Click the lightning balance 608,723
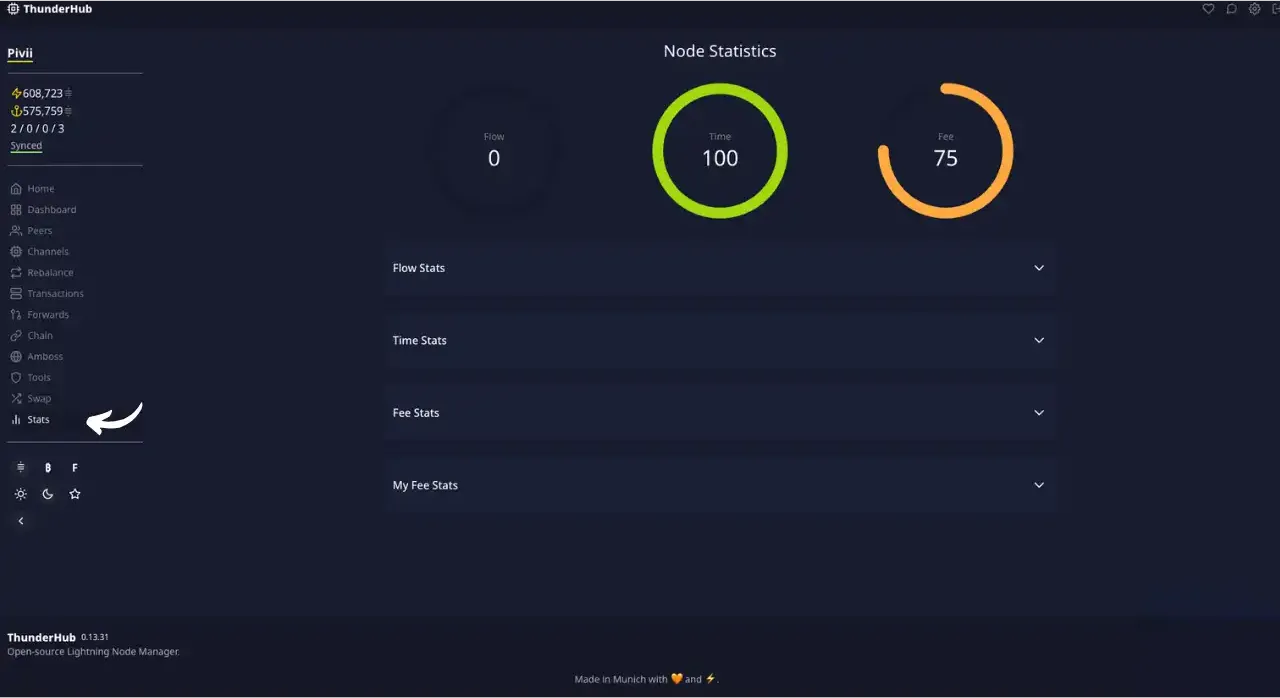Viewport: 1280px width, 698px height. tap(41, 93)
